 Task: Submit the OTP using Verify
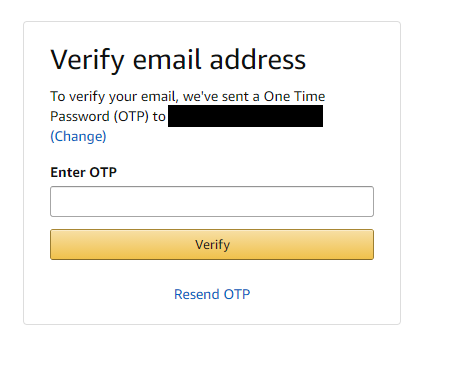point(212,244)
